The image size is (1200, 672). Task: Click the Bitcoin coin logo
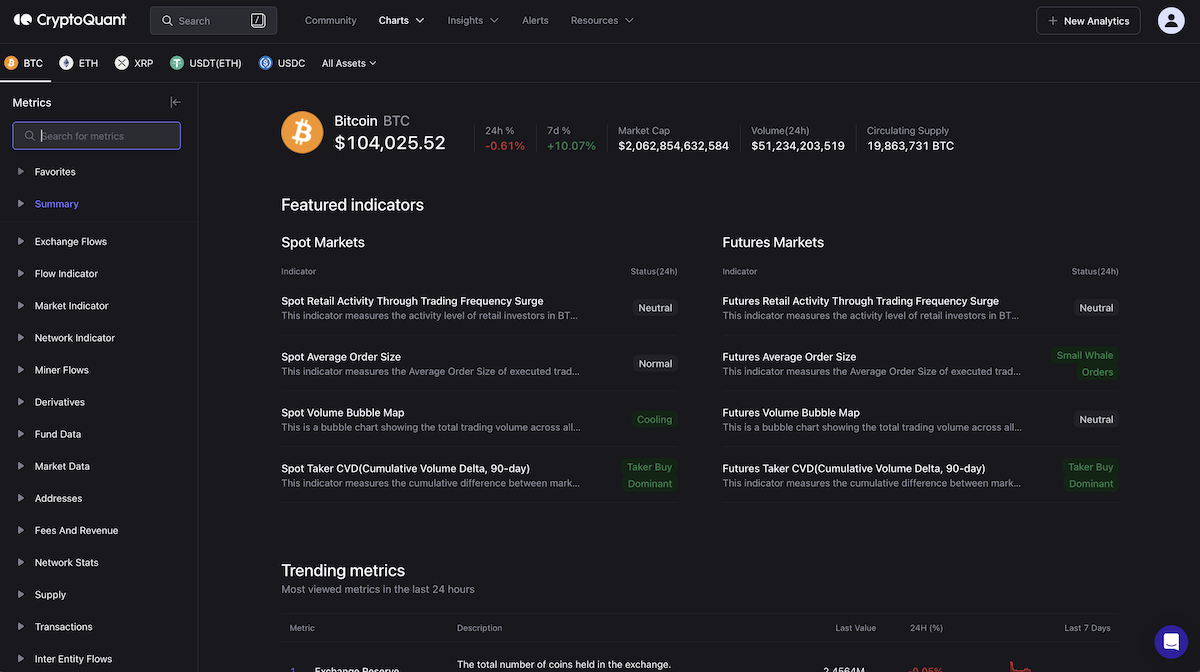[302, 132]
